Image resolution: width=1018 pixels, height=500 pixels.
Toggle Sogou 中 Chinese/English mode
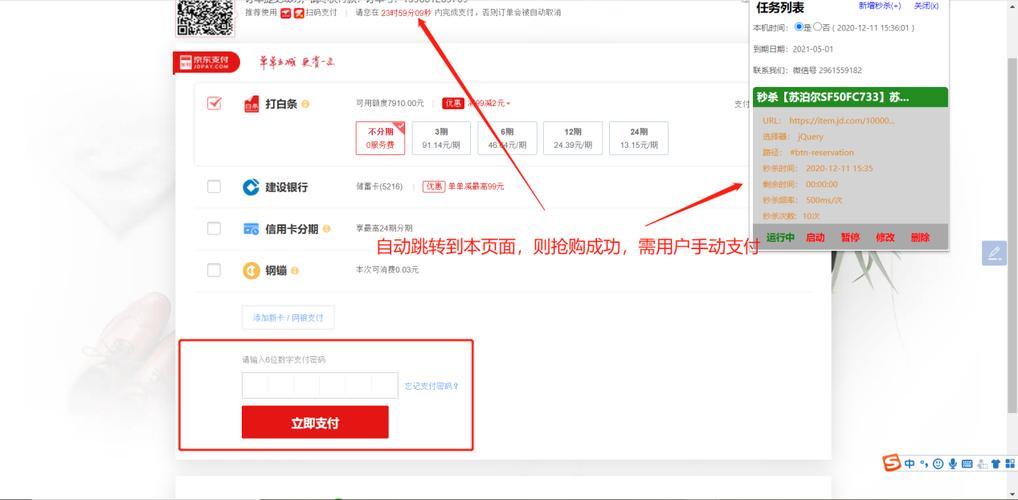pyautogui.click(x=909, y=464)
